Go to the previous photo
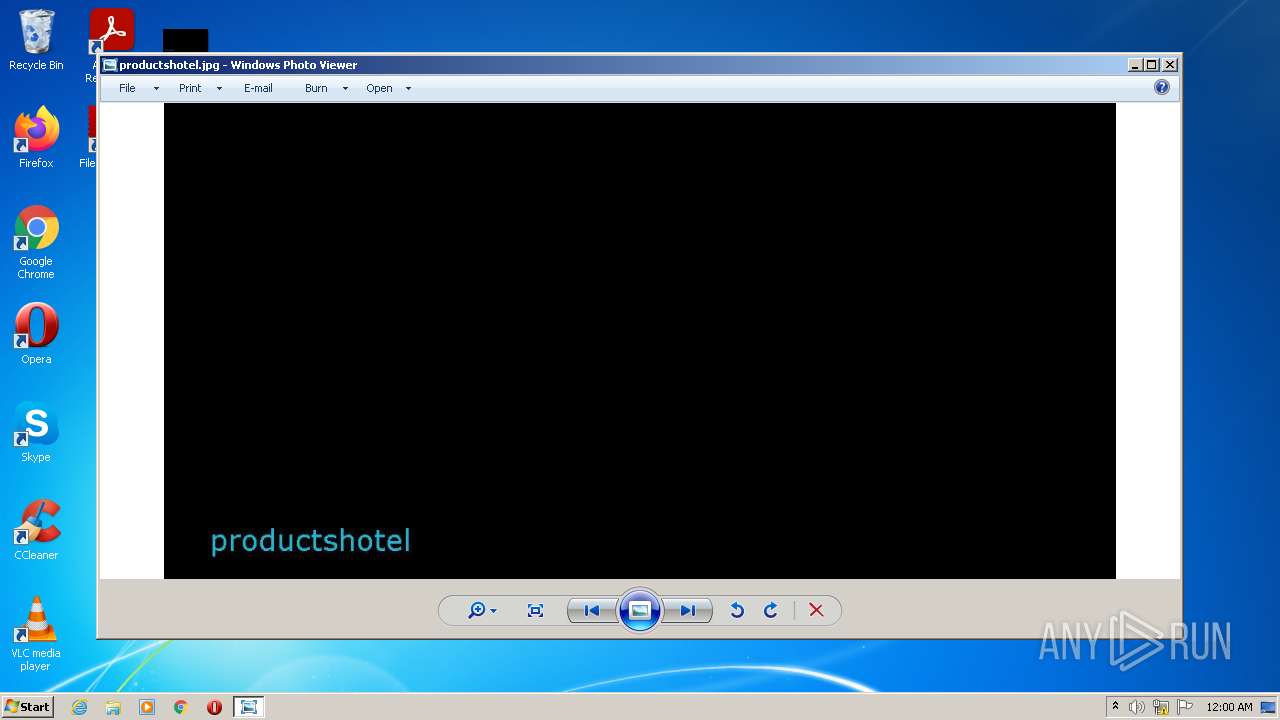 coord(591,610)
